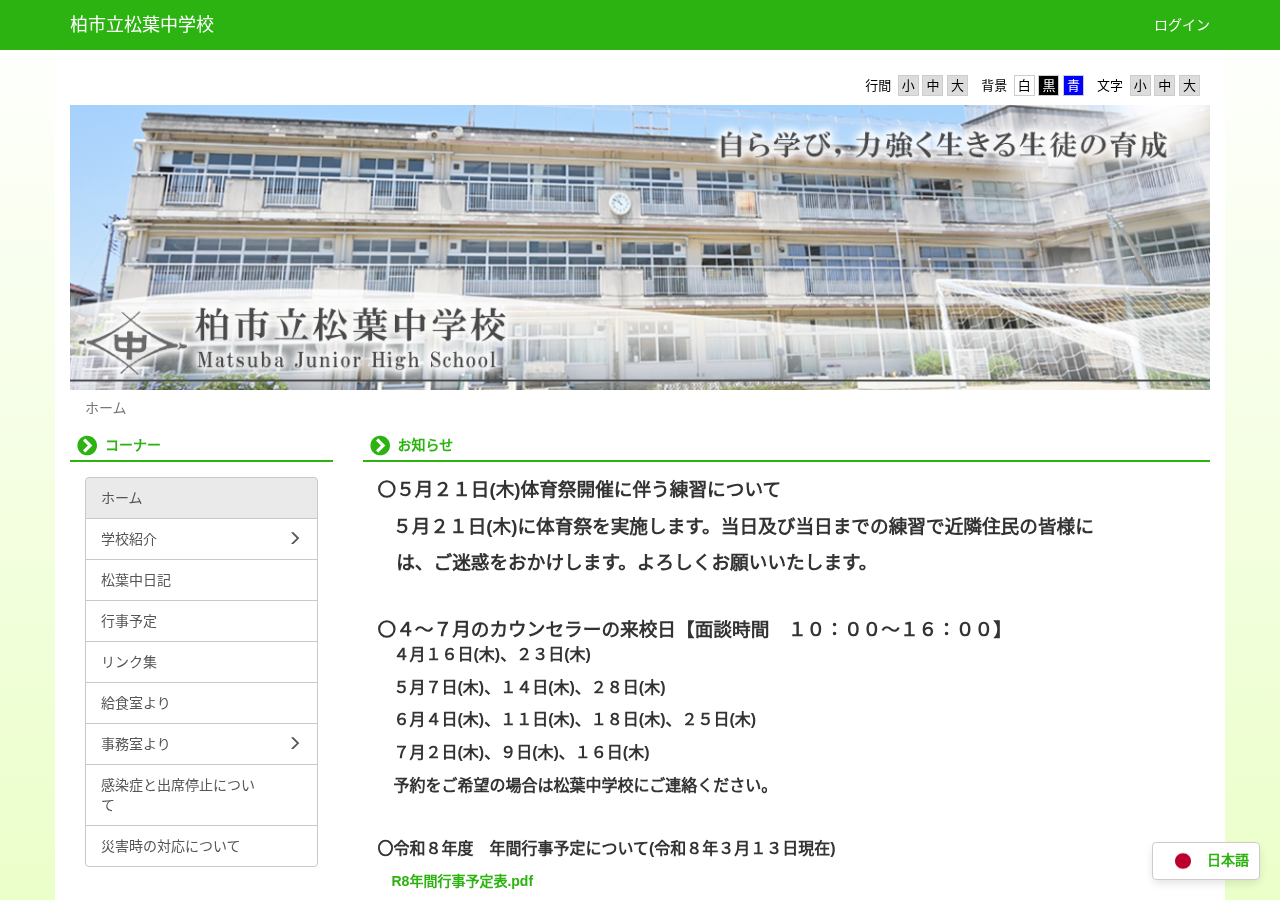This screenshot has height=900, width=1280.
Task: Click the line ５月７日(木)、１４日(木)、２８日(木)
Action: [530, 688]
